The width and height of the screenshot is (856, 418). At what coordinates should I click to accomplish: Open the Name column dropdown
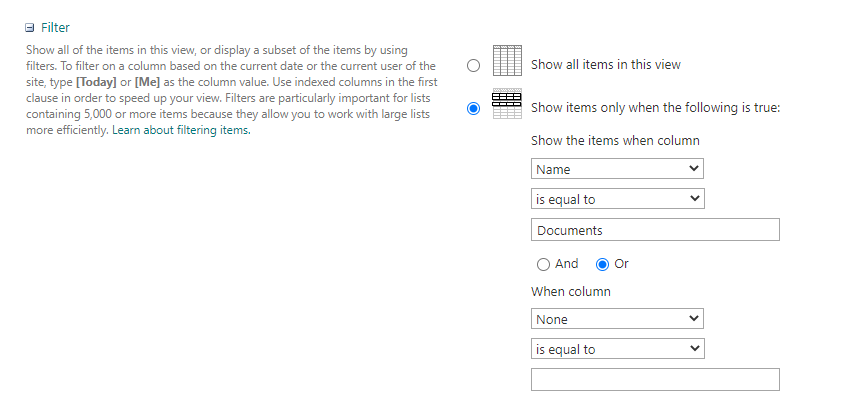618,169
